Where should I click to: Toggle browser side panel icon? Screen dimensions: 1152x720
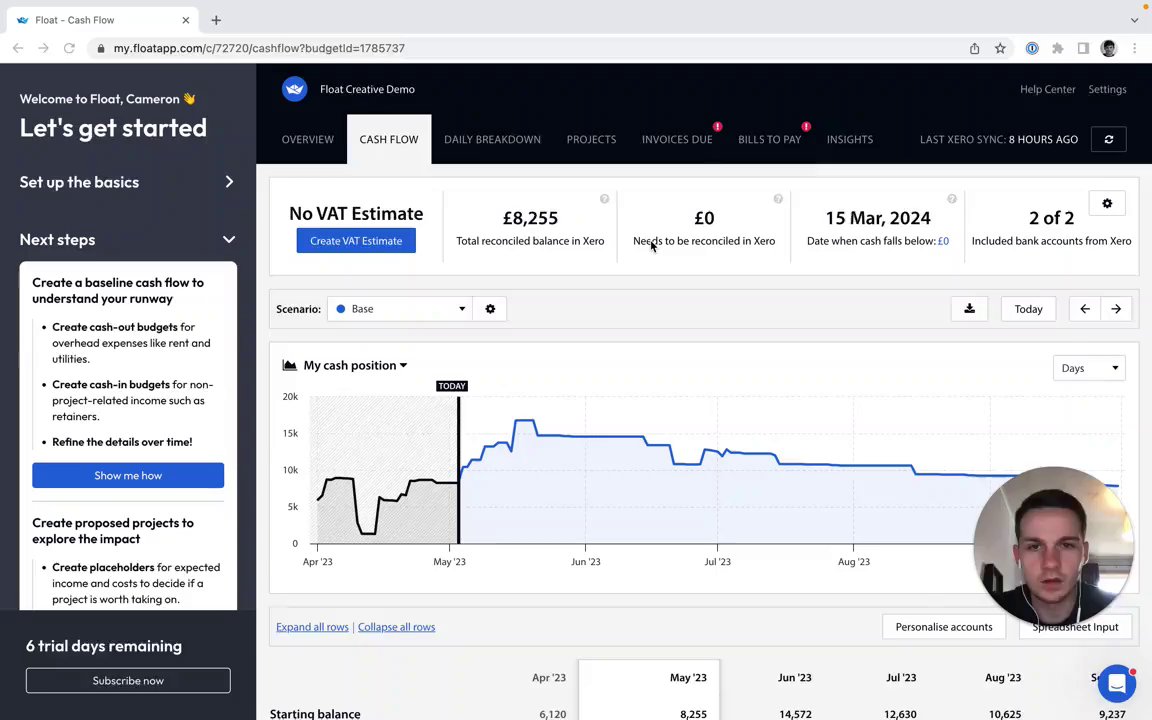(1083, 48)
